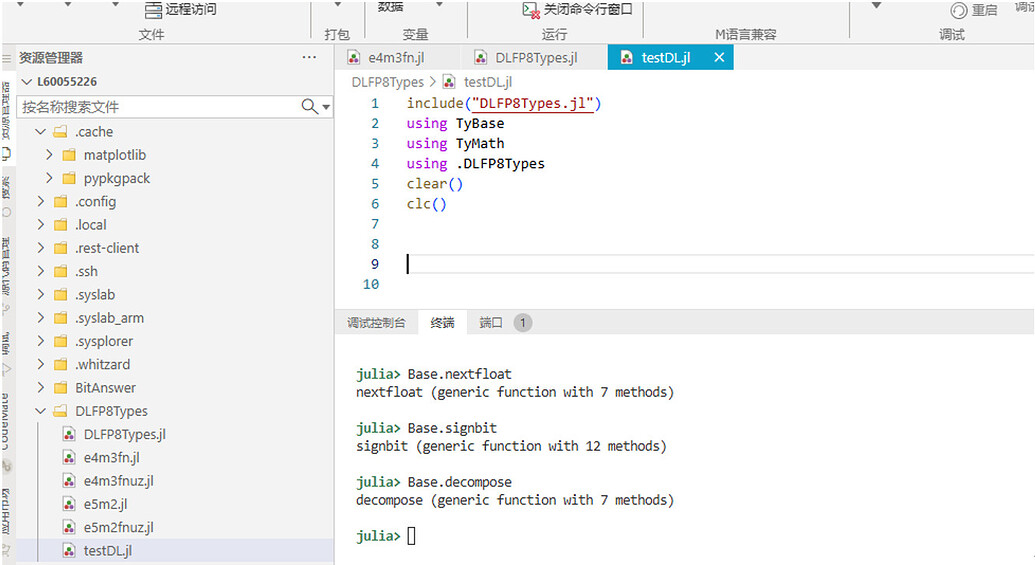Click the .whitzard folder icon
1035x565 pixels.
point(60,364)
